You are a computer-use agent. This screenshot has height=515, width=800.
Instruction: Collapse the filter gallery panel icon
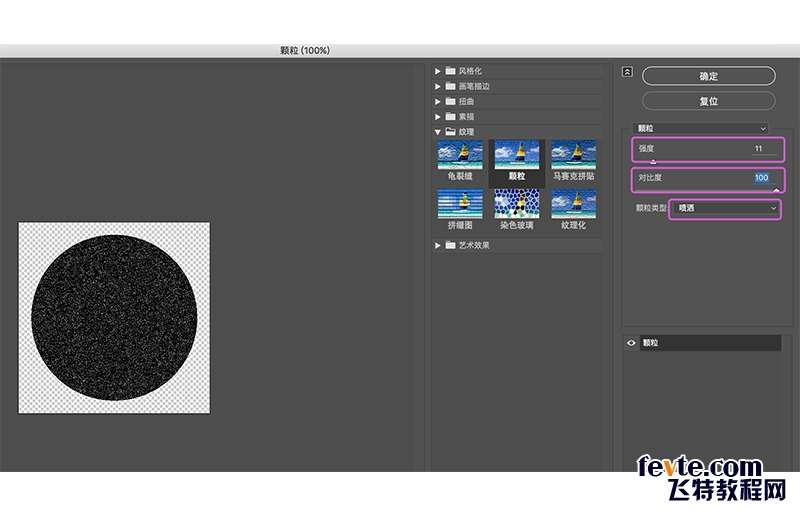[628, 72]
